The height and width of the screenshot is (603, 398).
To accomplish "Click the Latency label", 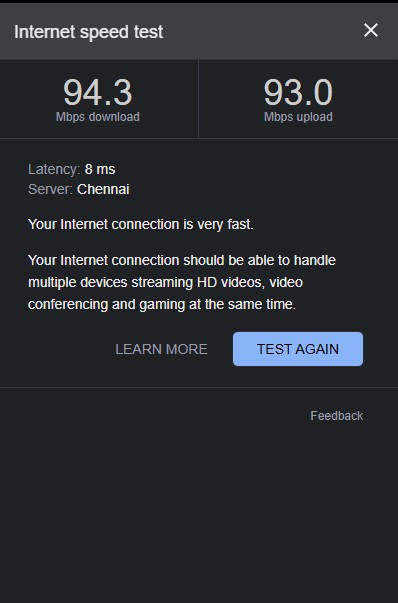I will pos(54,169).
